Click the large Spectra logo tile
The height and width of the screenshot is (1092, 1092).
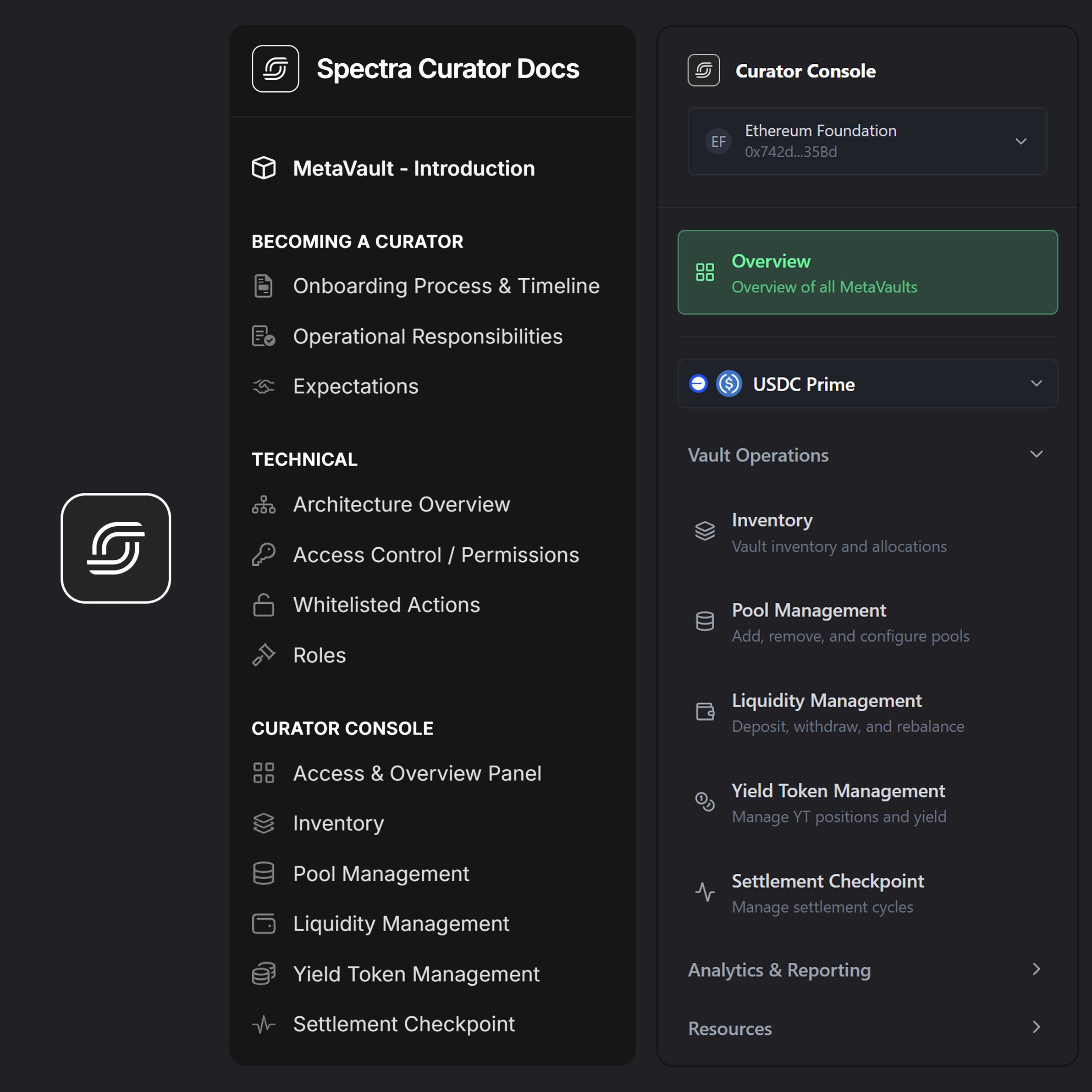tap(116, 548)
